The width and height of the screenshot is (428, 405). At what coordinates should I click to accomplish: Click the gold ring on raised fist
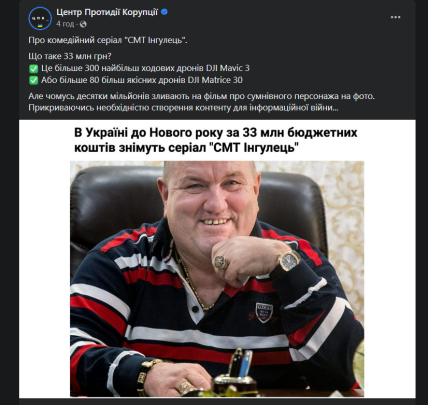[x=221, y=263]
